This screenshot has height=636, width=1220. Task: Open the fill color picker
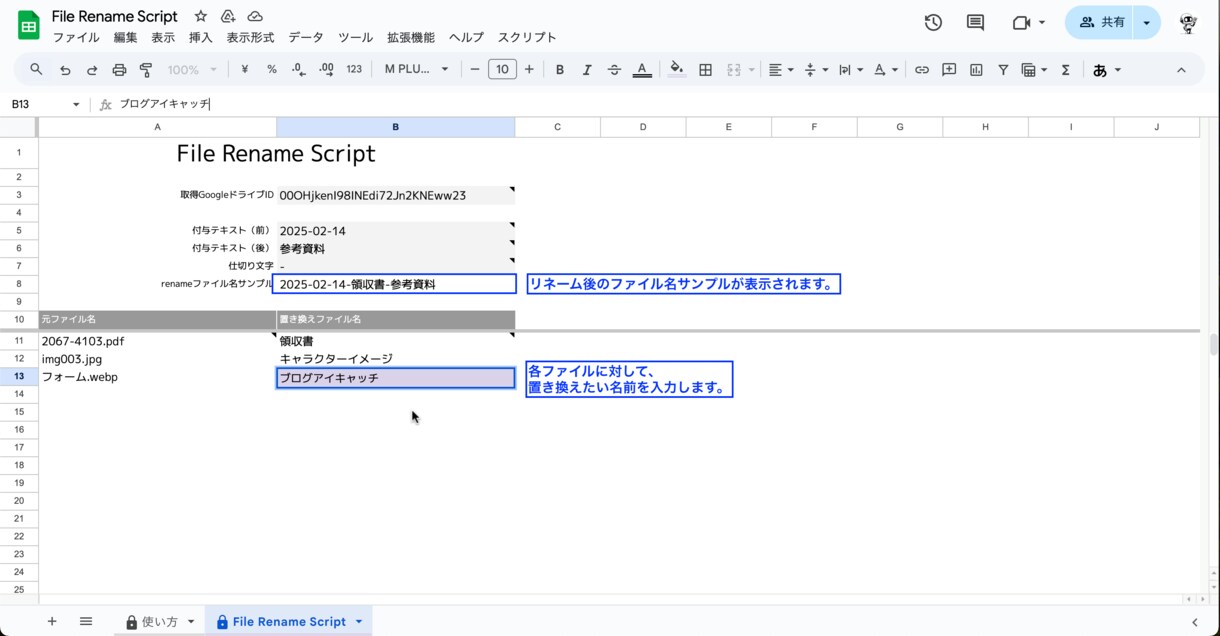tap(677, 69)
